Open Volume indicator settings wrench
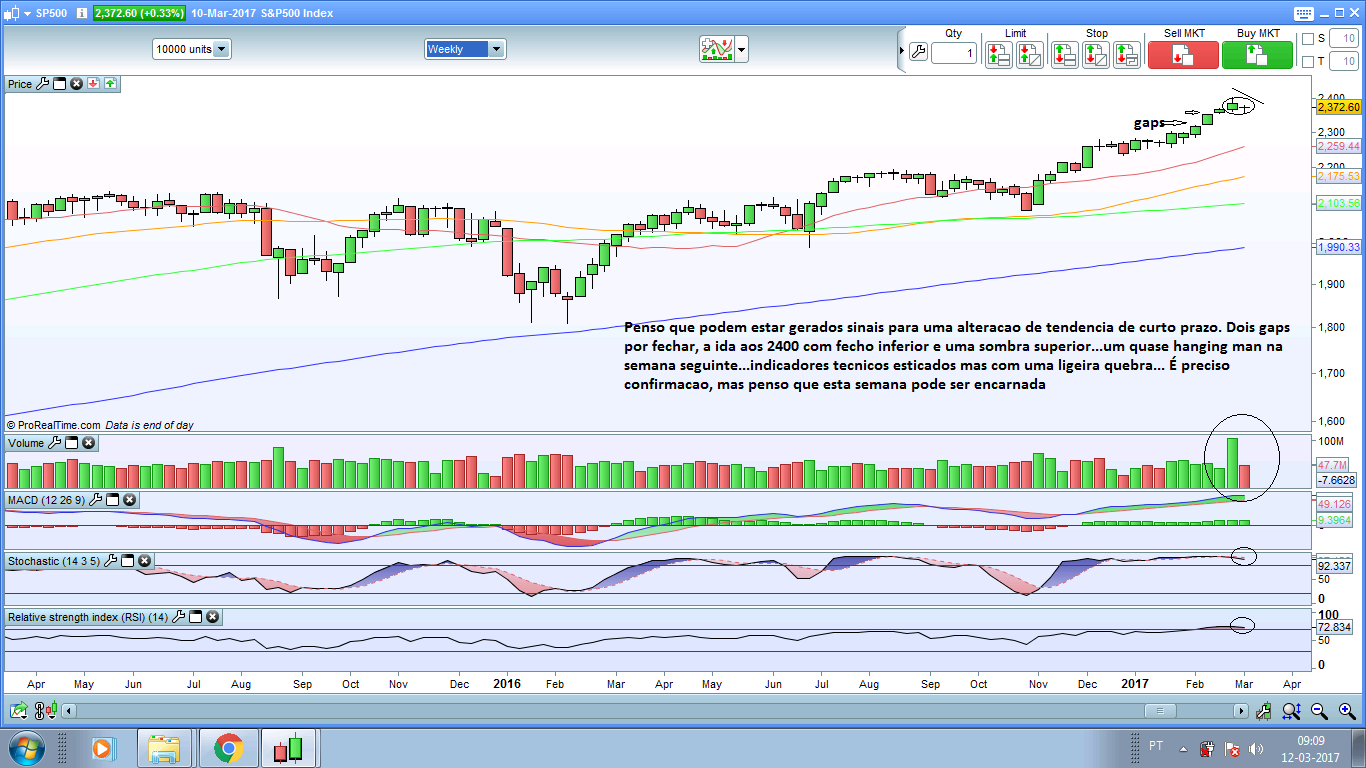Viewport: 1366px width, 768px height. [55, 443]
